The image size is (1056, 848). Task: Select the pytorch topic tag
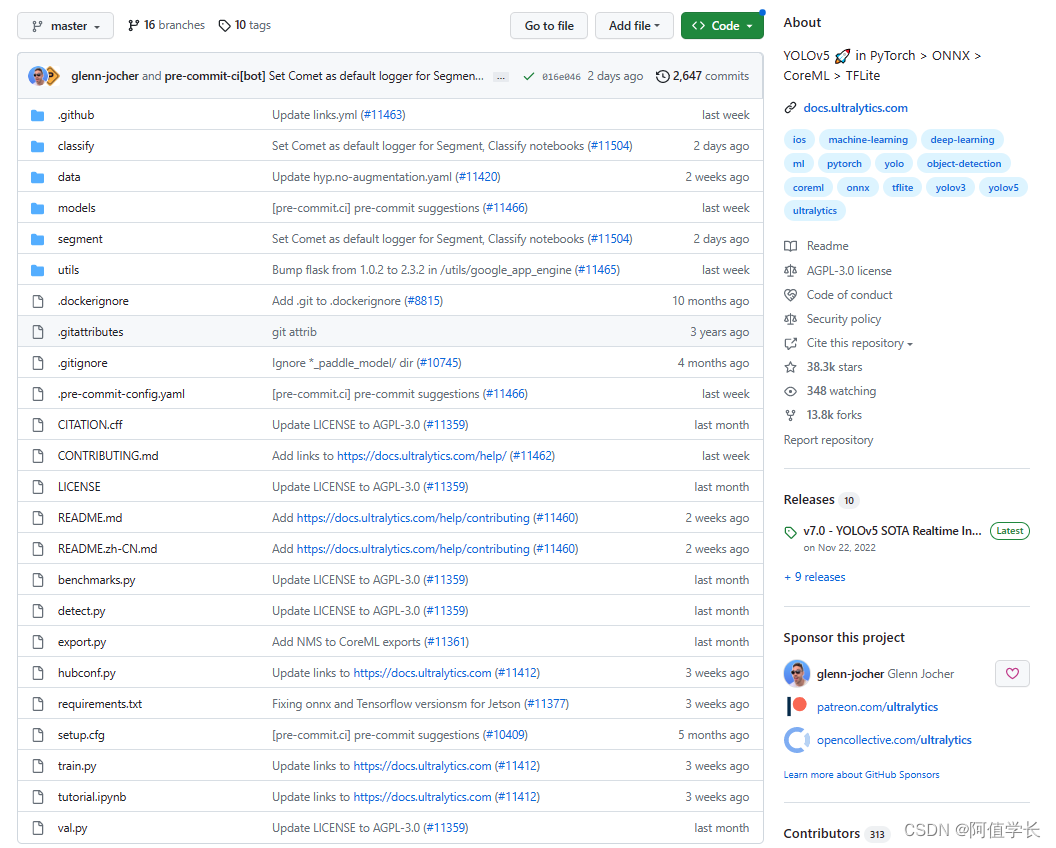[x=844, y=164]
